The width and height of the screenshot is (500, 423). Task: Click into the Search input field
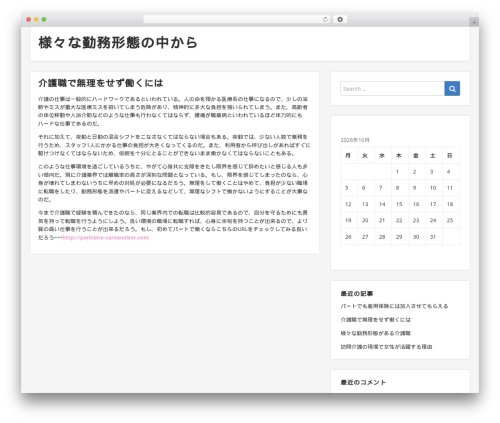click(x=392, y=89)
